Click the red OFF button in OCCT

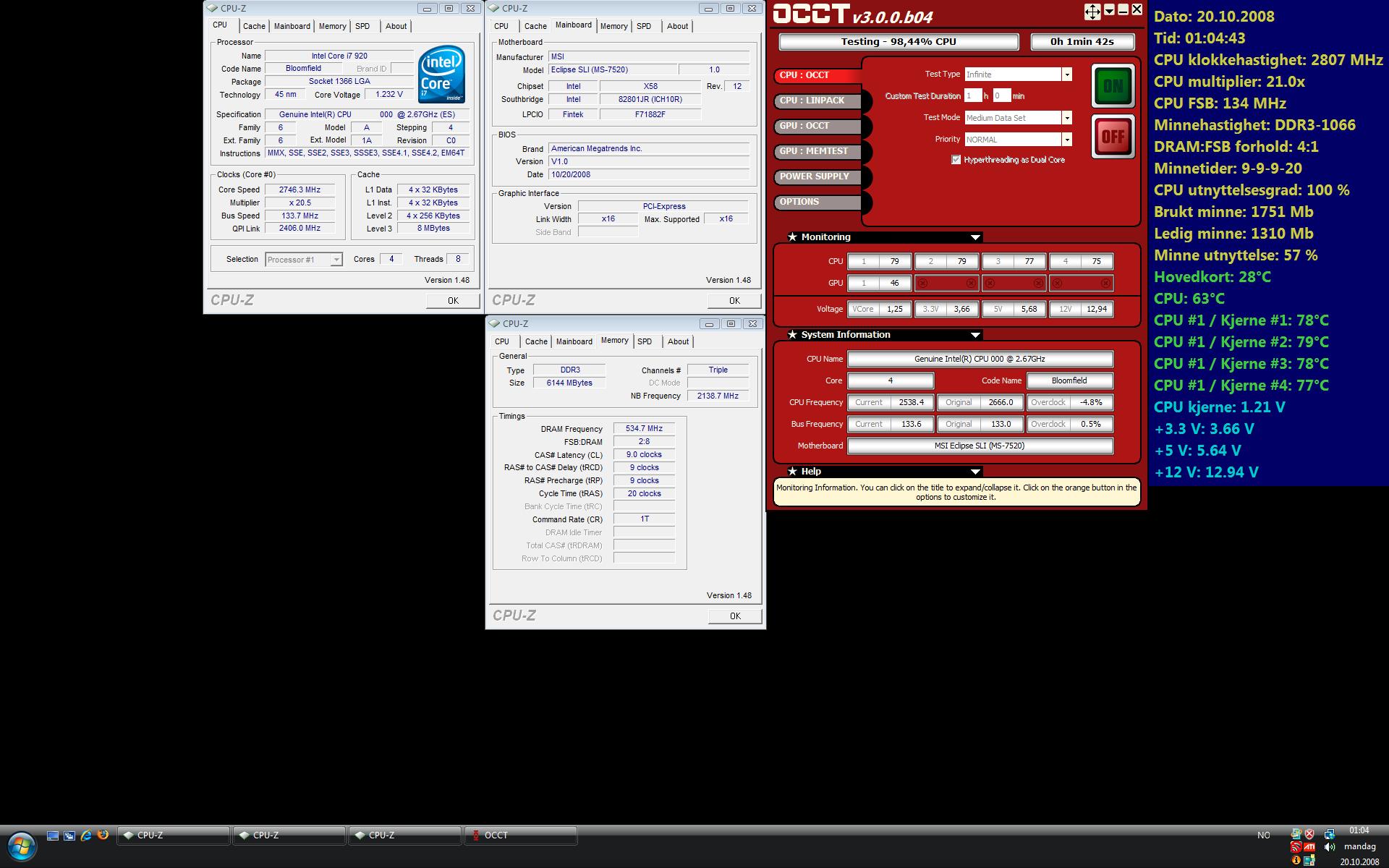coord(1113,136)
